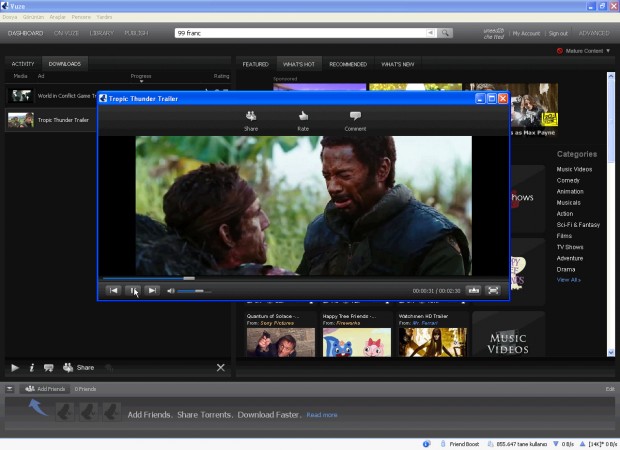Skip to previous track in the player

113,291
